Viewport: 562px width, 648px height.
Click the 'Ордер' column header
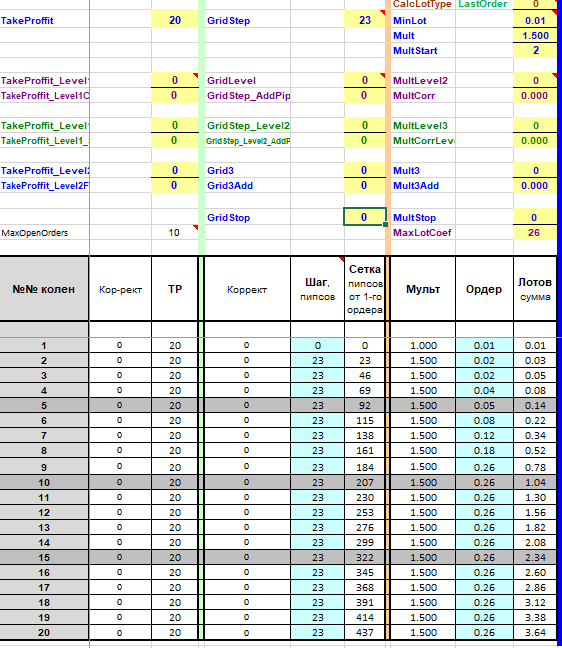click(x=484, y=289)
